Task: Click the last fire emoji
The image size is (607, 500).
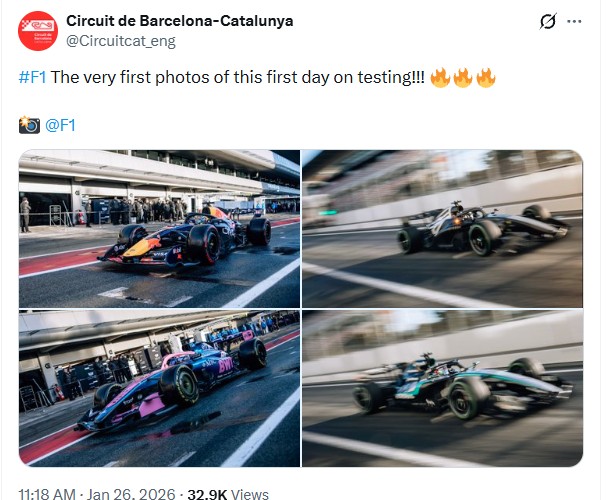Action: pos(486,78)
